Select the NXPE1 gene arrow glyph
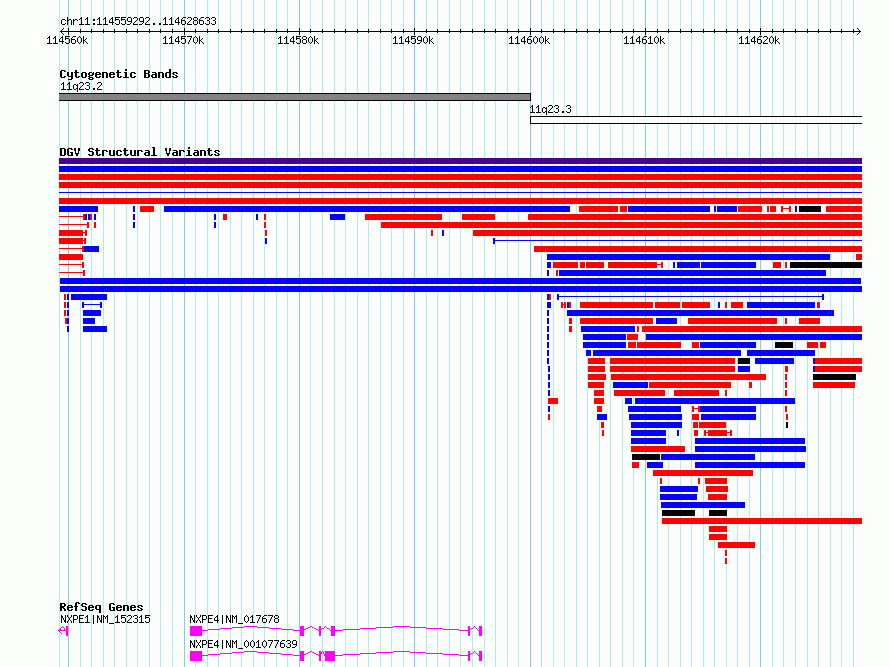 (64, 631)
